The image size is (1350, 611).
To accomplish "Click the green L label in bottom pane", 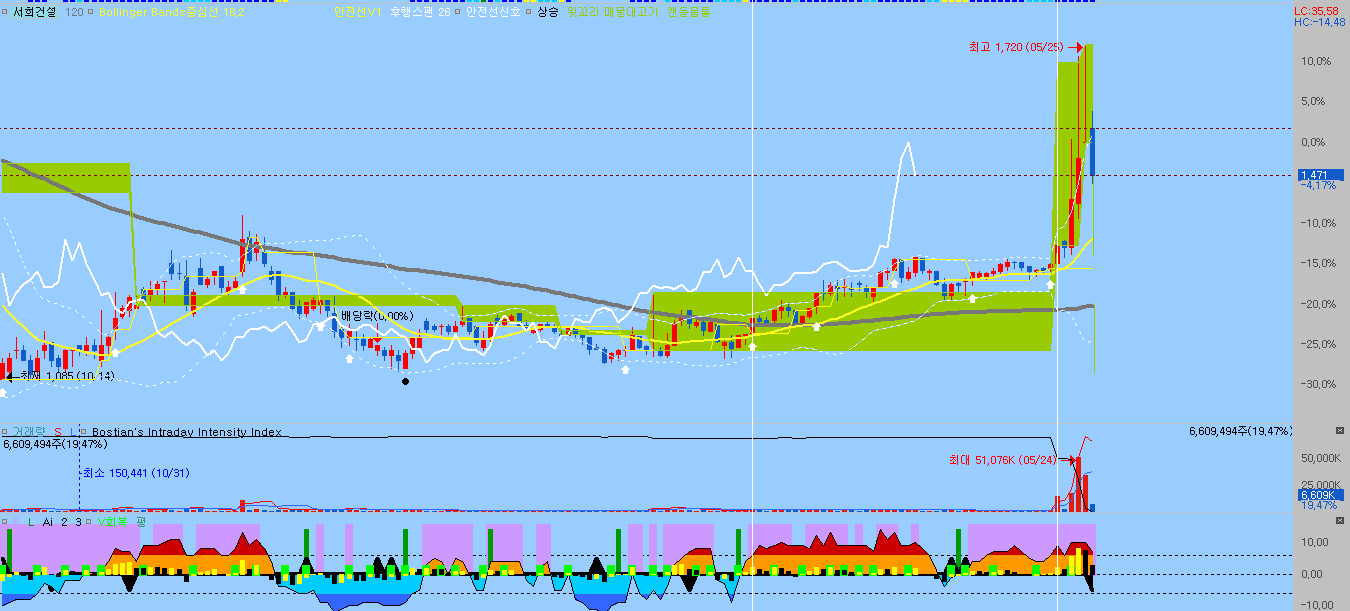I will (x=31, y=522).
